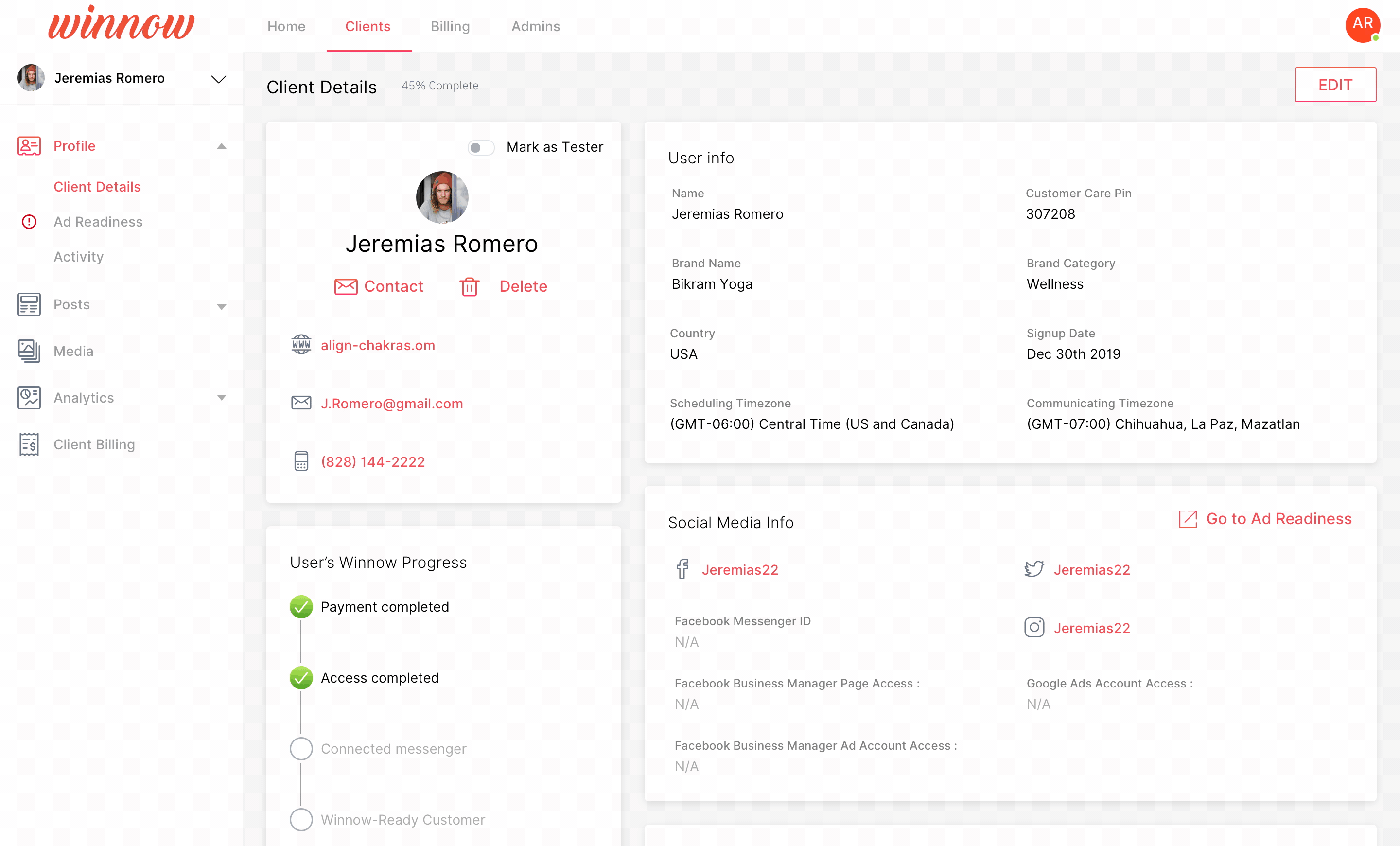The height and width of the screenshot is (846, 1400).
Task: Click the Instagram icon next to Jeremias22
Action: point(1034,627)
